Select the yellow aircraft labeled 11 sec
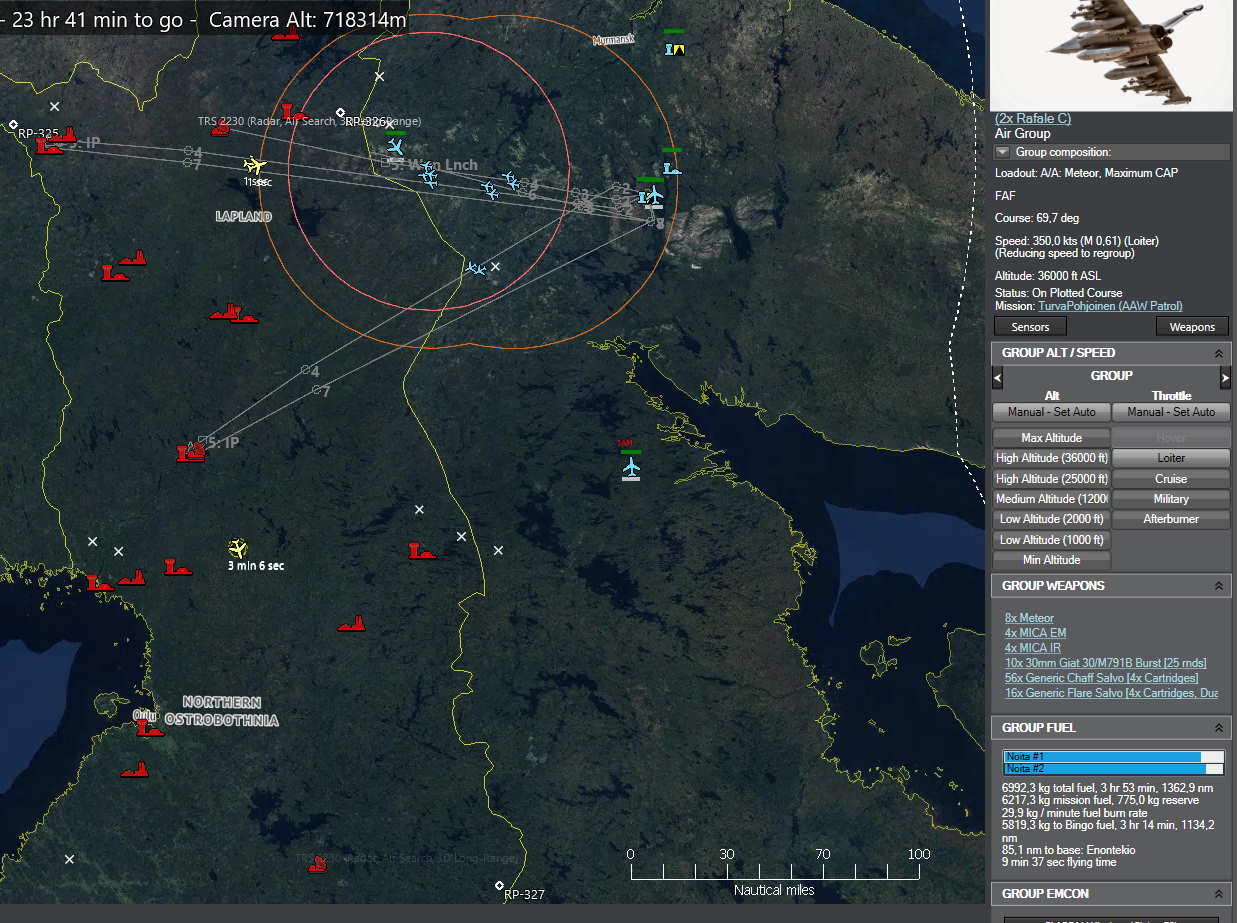 [255, 165]
